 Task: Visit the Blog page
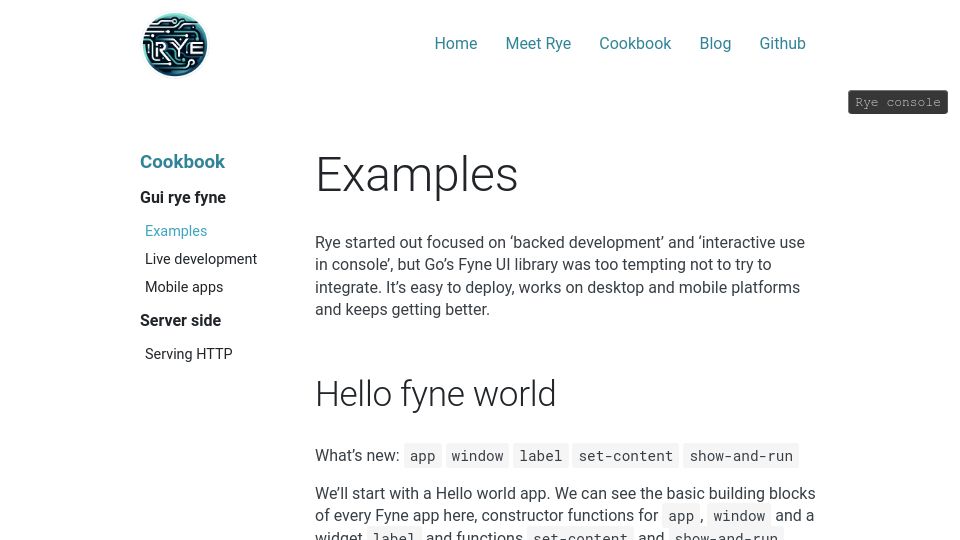[x=715, y=43]
